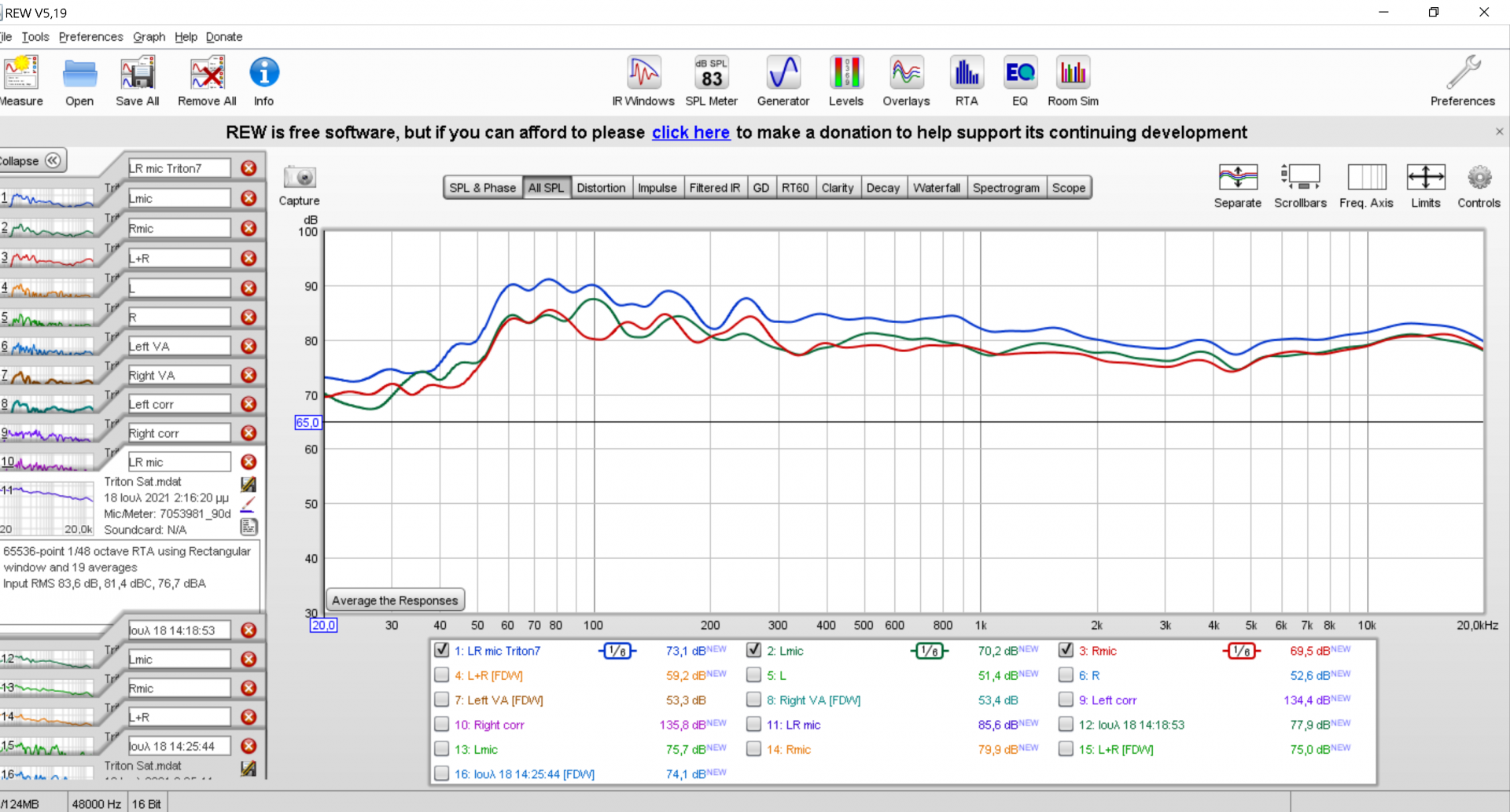Open the RTA analyzer
The width and height of the screenshot is (1510, 812).
pyautogui.click(x=967, y=80)
